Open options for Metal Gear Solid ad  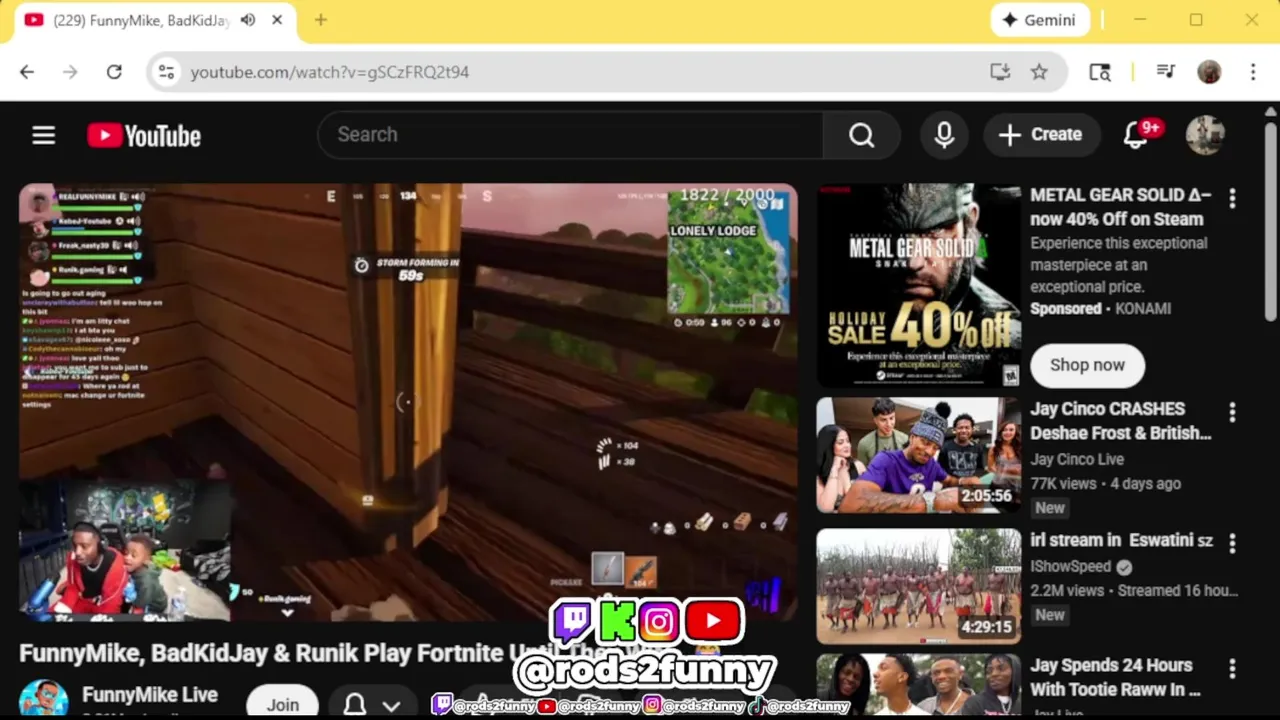click(x=1232, y=199)
